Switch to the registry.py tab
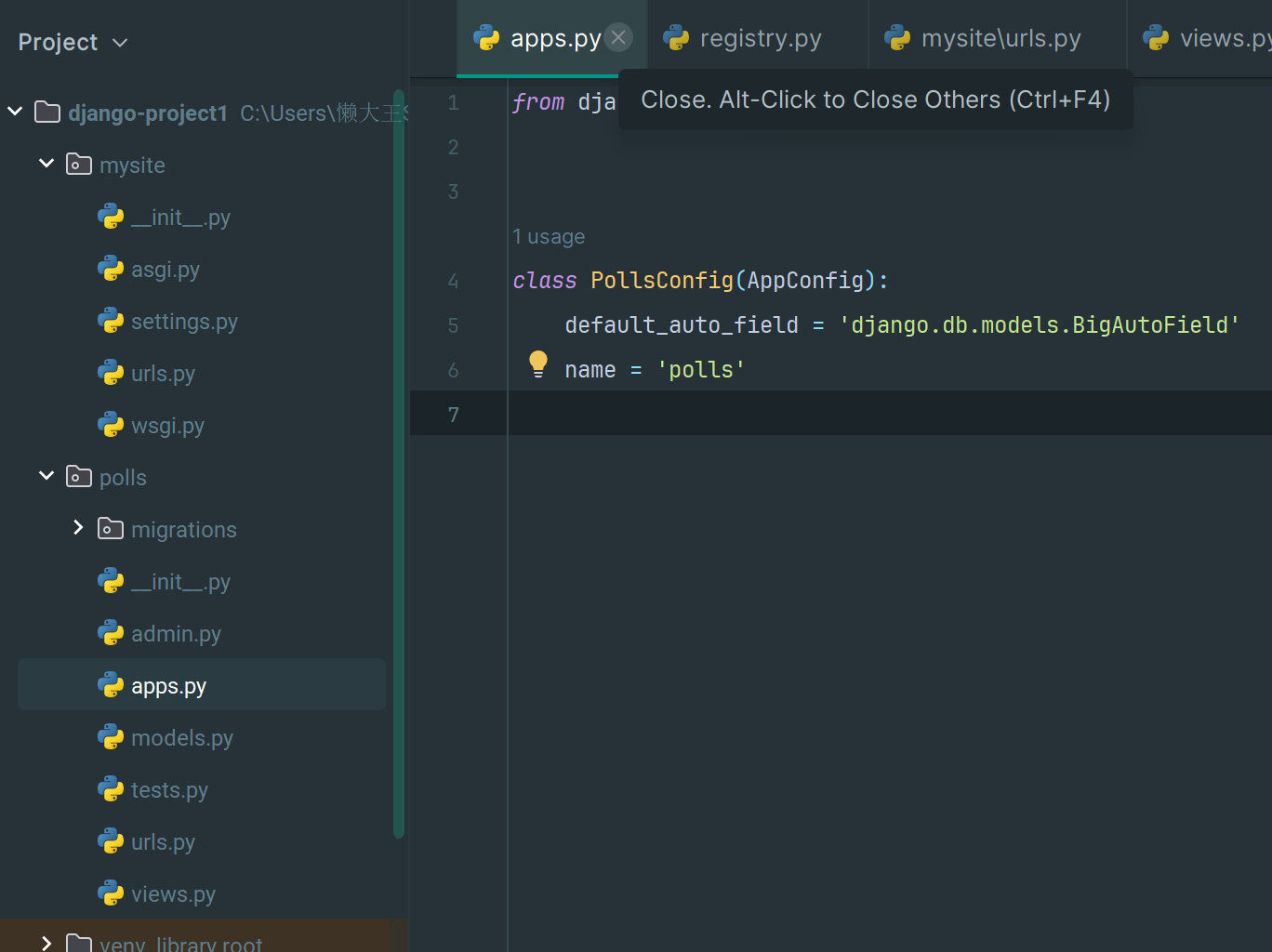Image resolution: width=1272 pixels, height=952 pixels. 760,38
